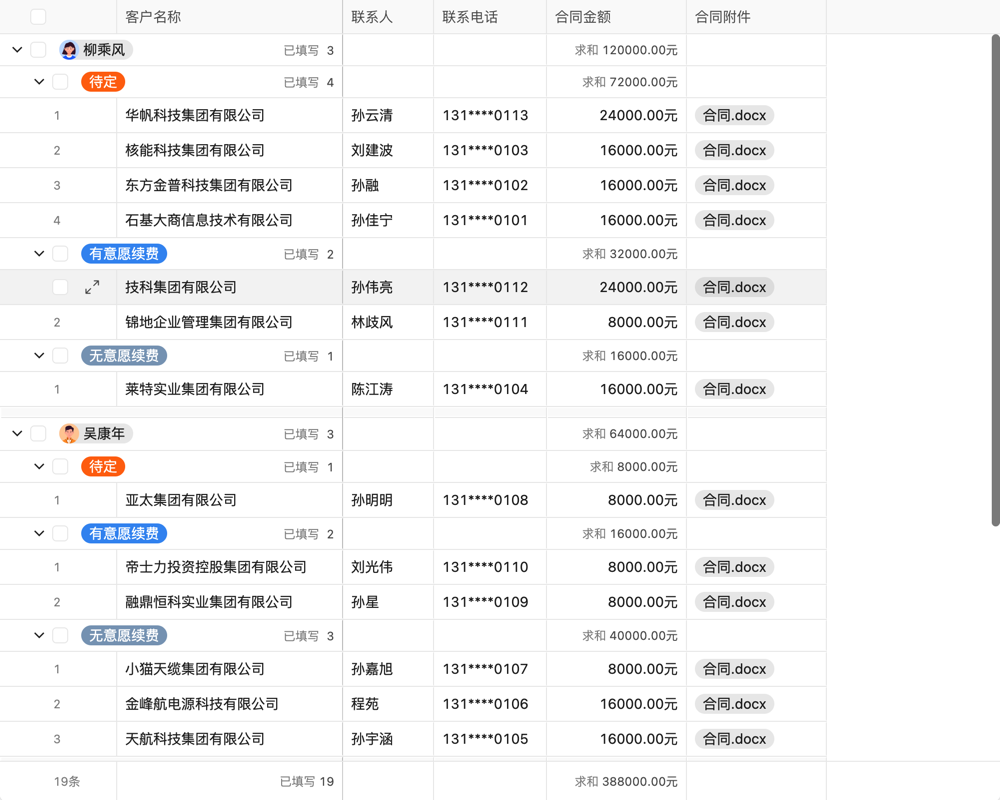Open record detail via expand icon on 技科集团有限公司

[92, 287]
